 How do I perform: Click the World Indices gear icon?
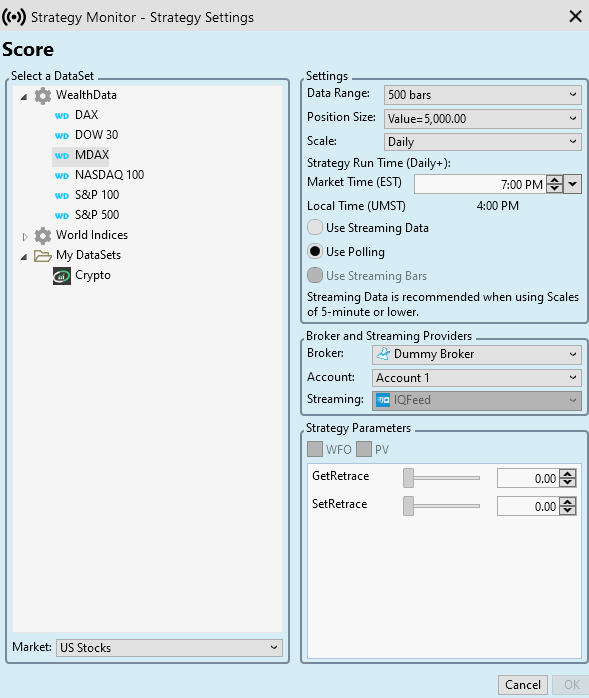pos(43,235)
